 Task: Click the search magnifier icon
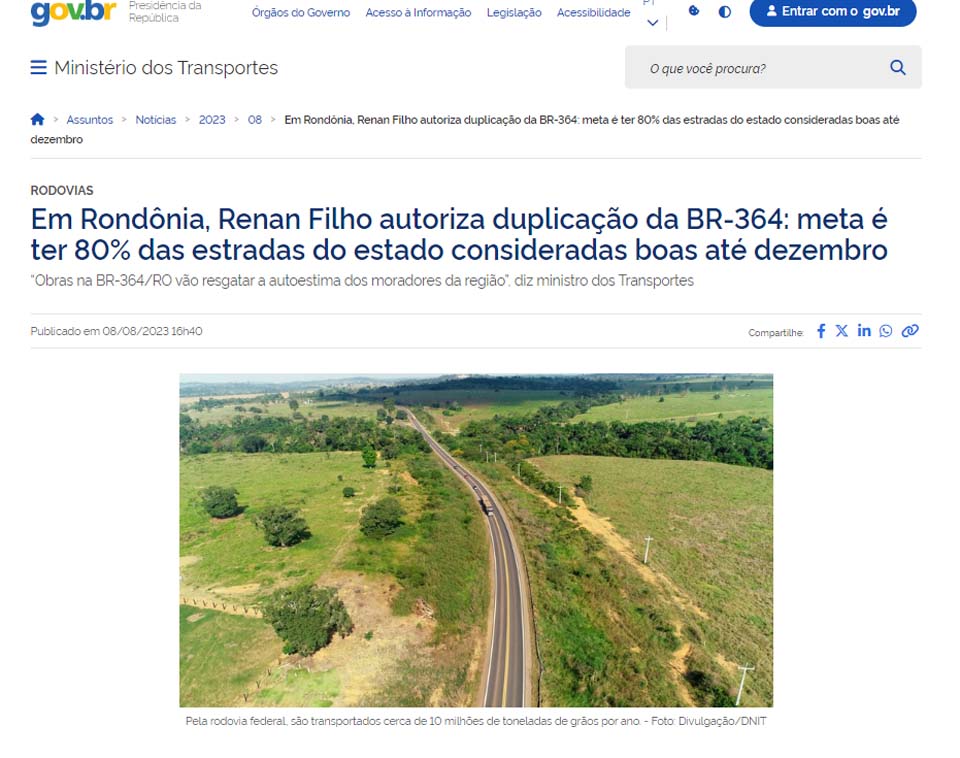898,67
